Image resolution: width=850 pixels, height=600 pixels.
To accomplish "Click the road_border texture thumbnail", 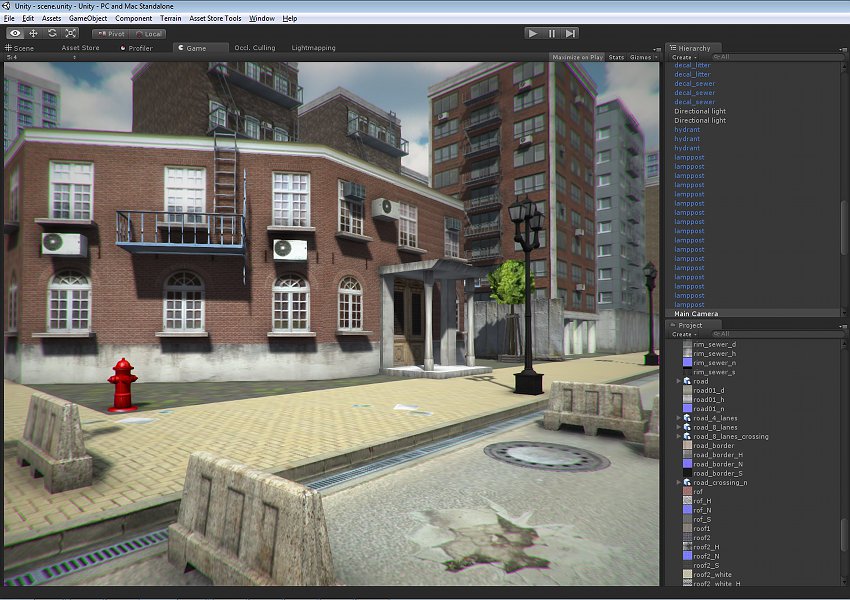I will coord(687,446).
